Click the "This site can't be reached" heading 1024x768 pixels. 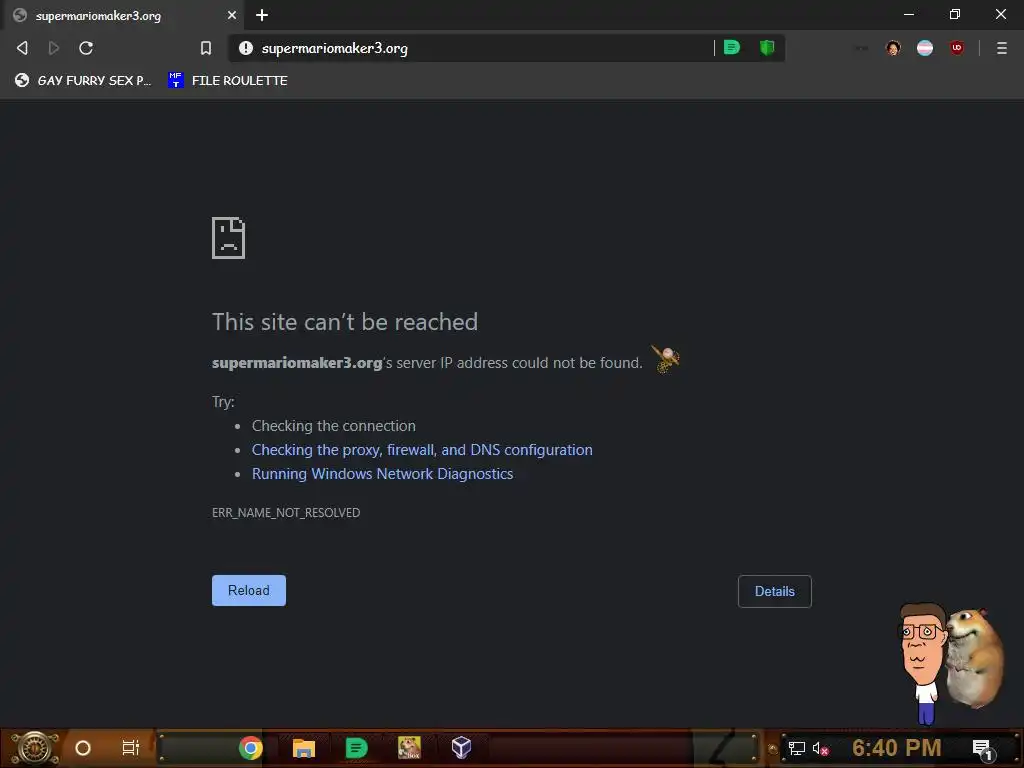[345, 322]
